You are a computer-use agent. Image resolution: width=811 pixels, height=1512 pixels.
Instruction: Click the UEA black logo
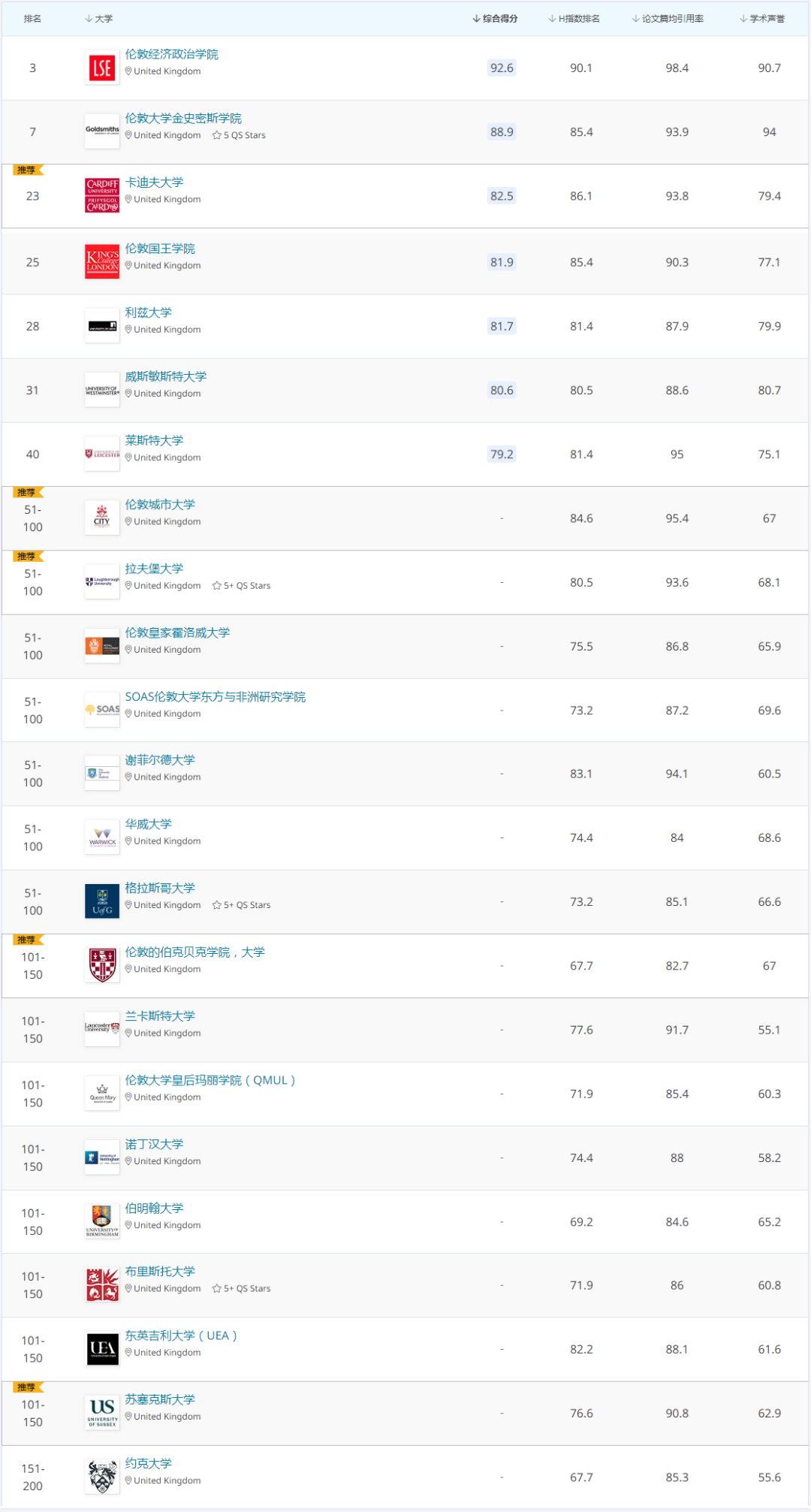tap(102, 1349)
